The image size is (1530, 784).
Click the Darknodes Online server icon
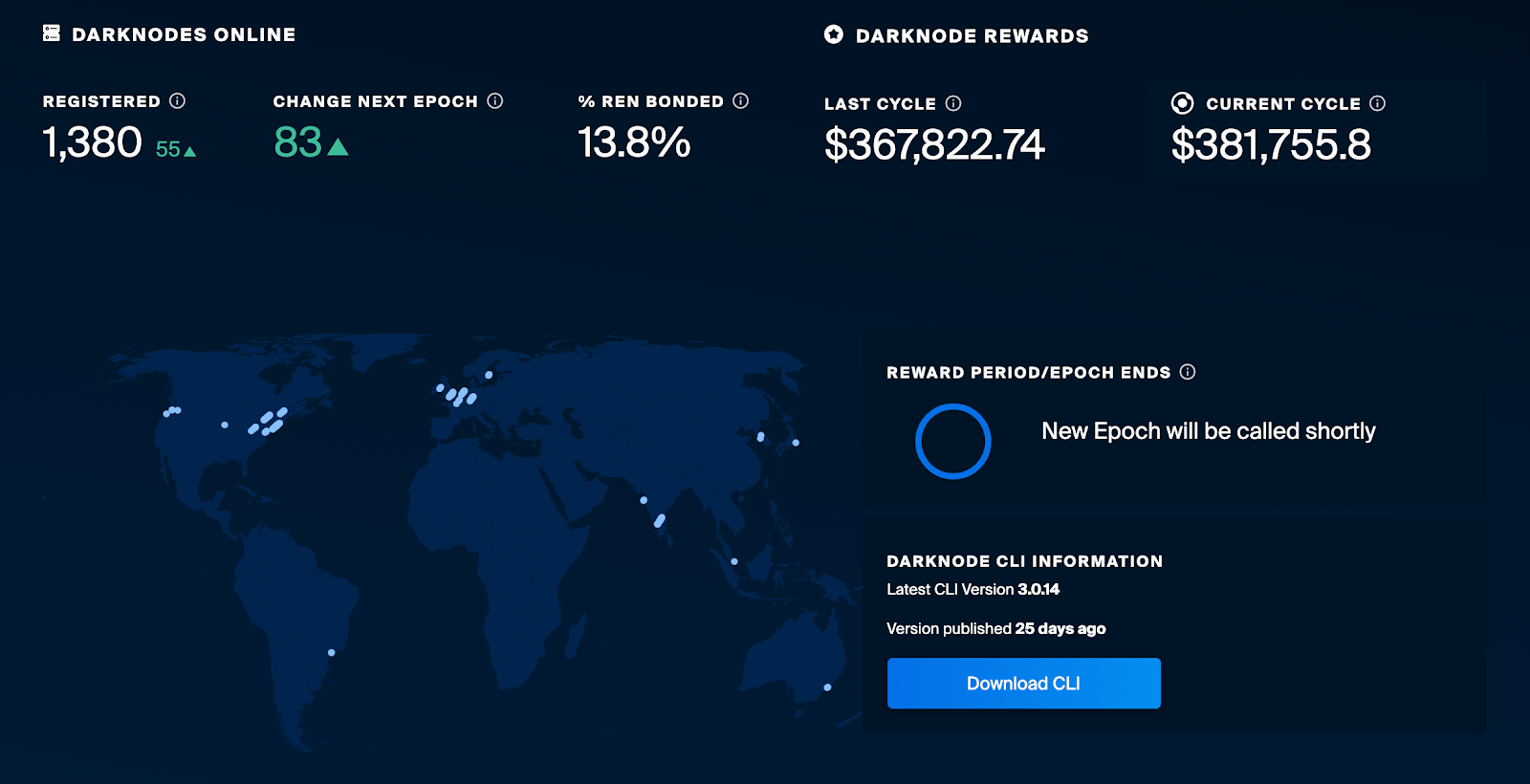(52, 33)
